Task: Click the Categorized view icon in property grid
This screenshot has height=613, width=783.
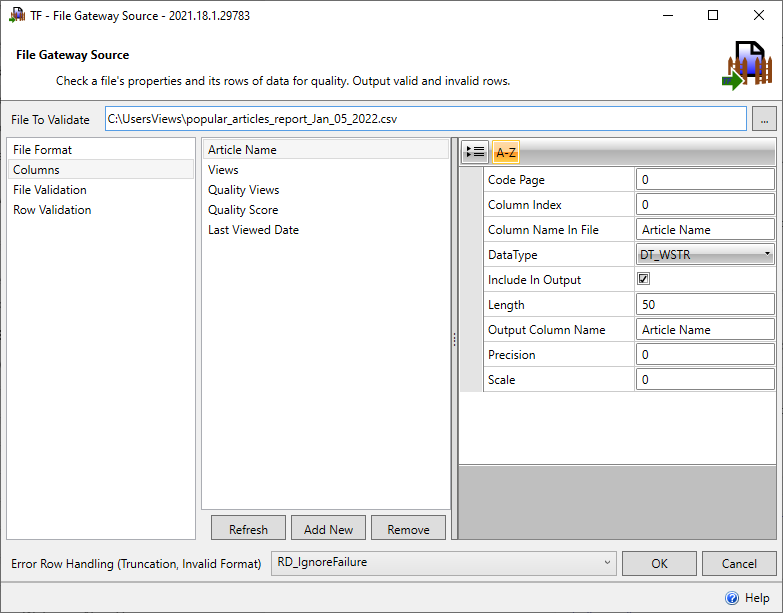Action: pyautogui.click(x=475, y=152)
